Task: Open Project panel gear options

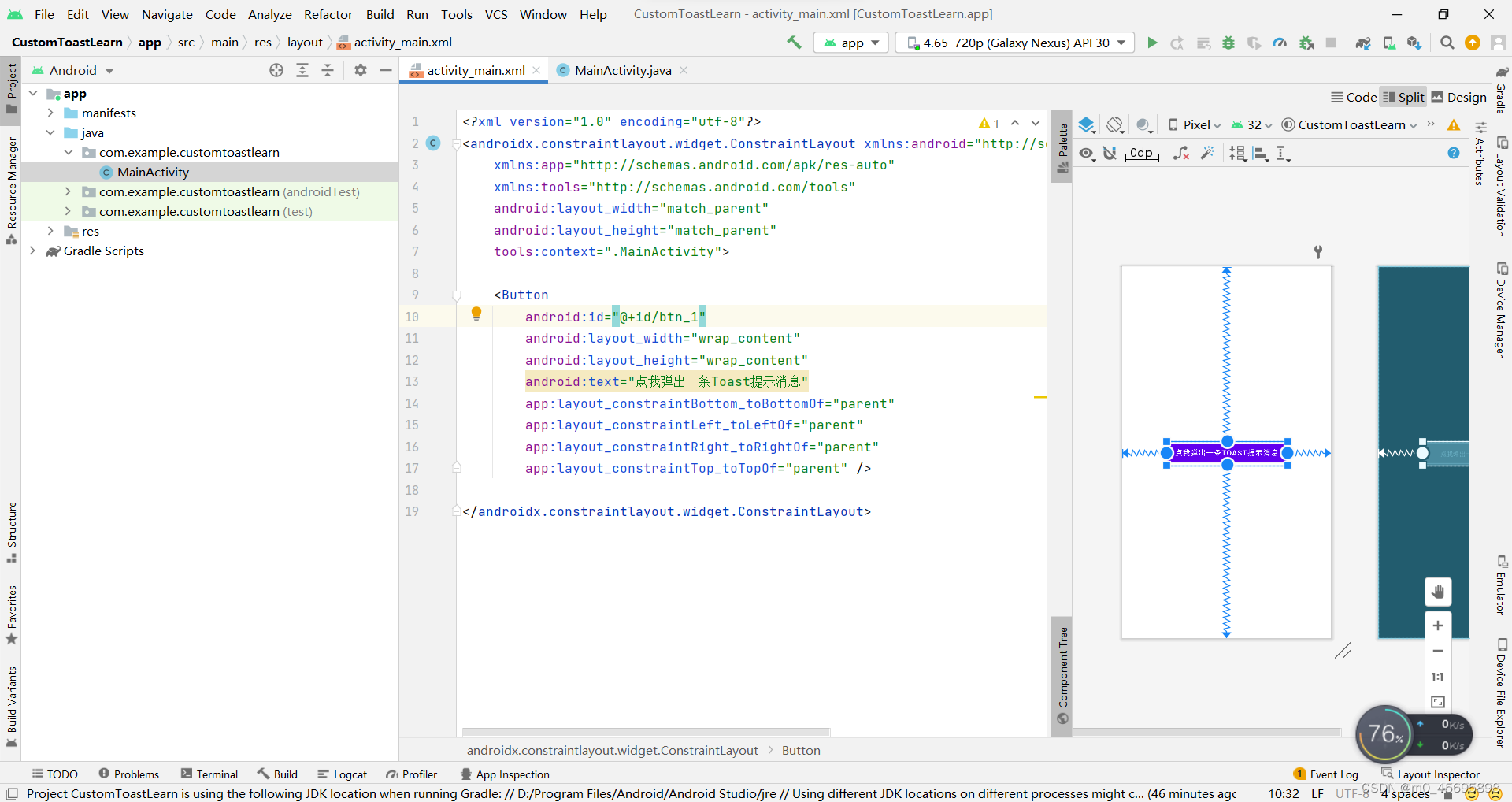Action: (361, 70)
